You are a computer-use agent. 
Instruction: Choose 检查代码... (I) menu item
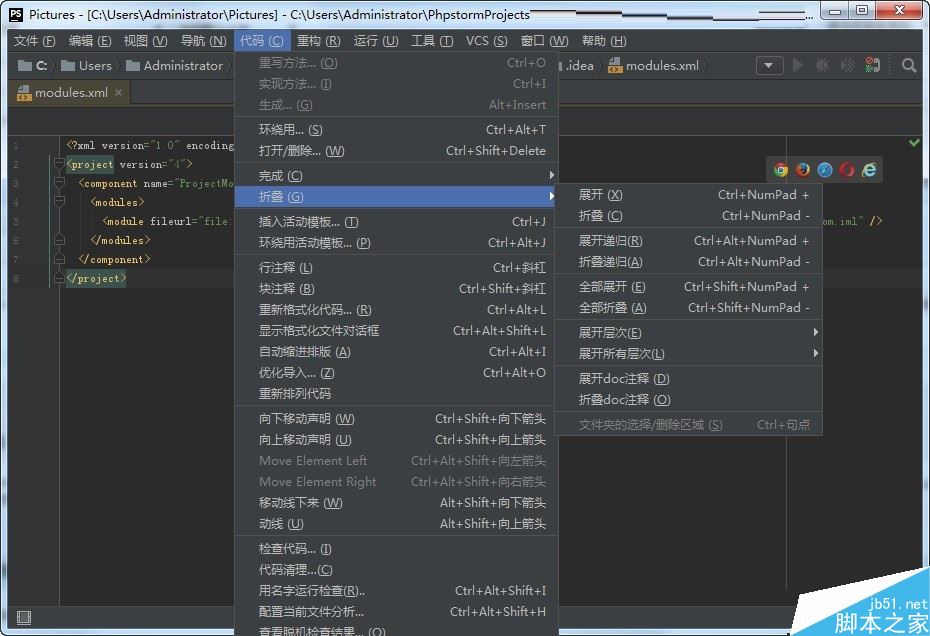click(397, 549)
